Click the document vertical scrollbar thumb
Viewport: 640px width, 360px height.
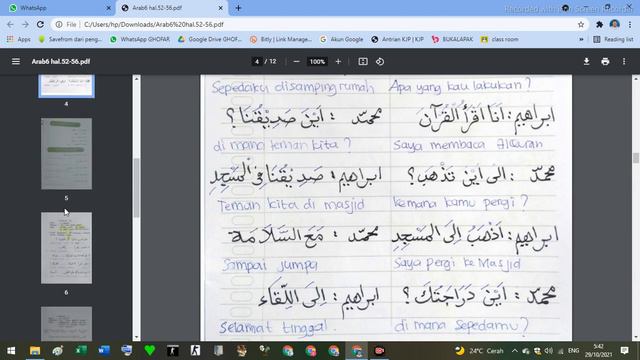click(x=636, y=158)
